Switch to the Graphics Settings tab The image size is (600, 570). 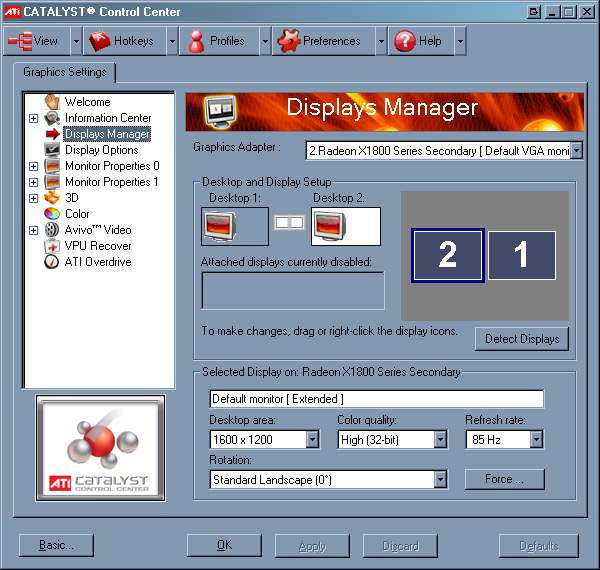[x=65, y=72]
